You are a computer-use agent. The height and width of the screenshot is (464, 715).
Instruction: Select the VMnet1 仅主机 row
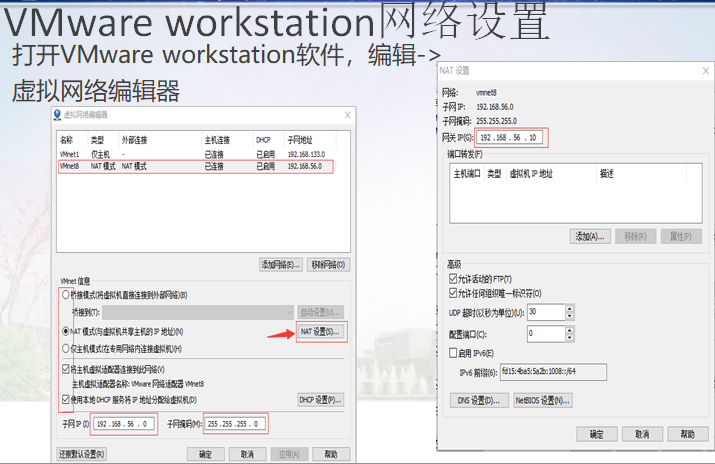(196, 155)
